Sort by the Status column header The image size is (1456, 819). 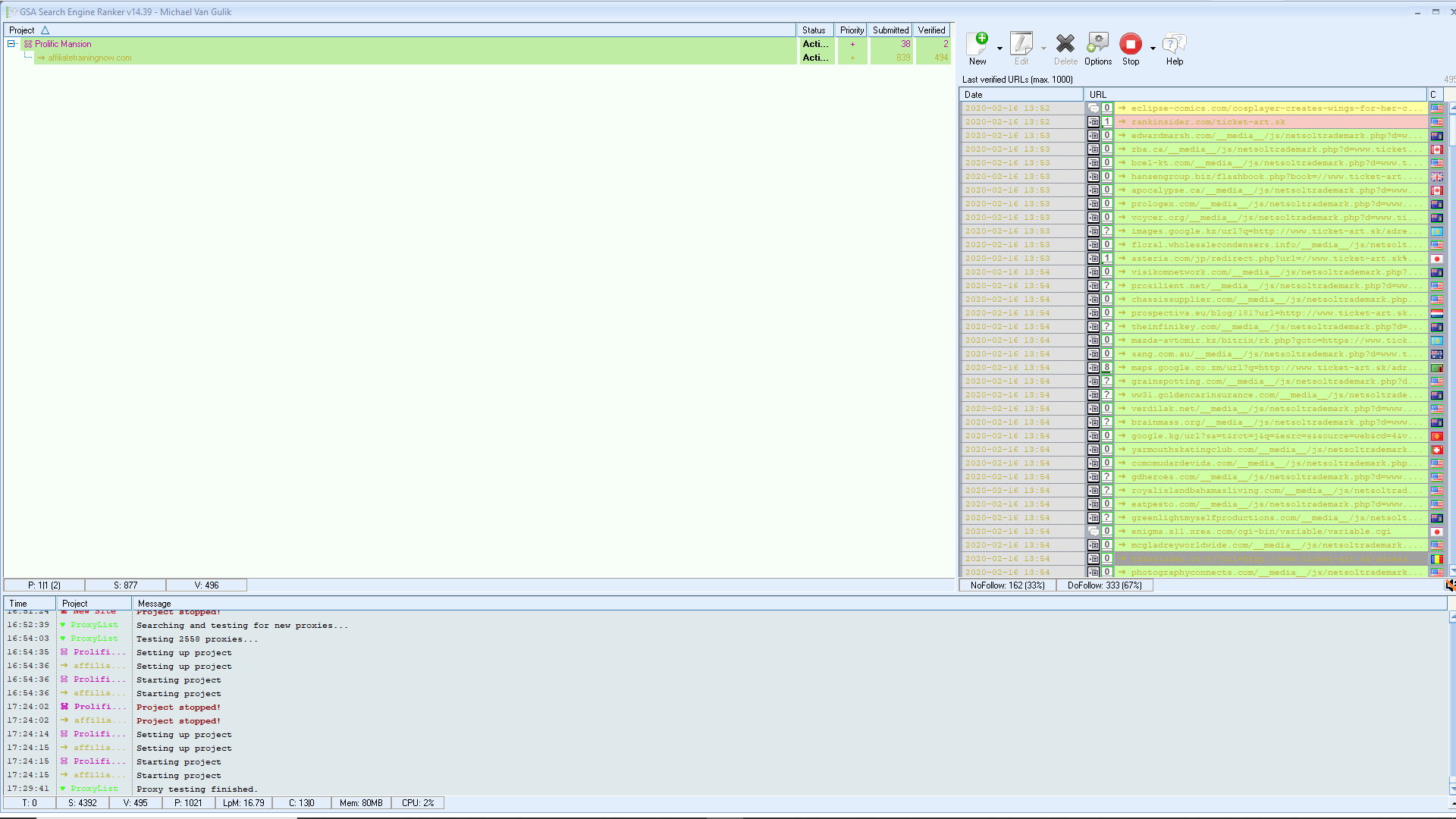pos(815,30)
